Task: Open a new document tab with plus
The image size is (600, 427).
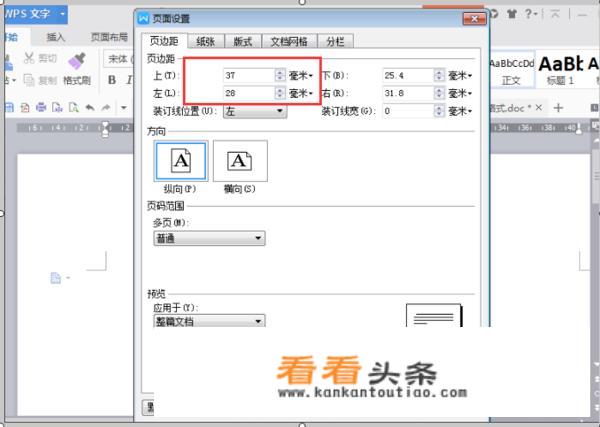Action: pos(558,108)
